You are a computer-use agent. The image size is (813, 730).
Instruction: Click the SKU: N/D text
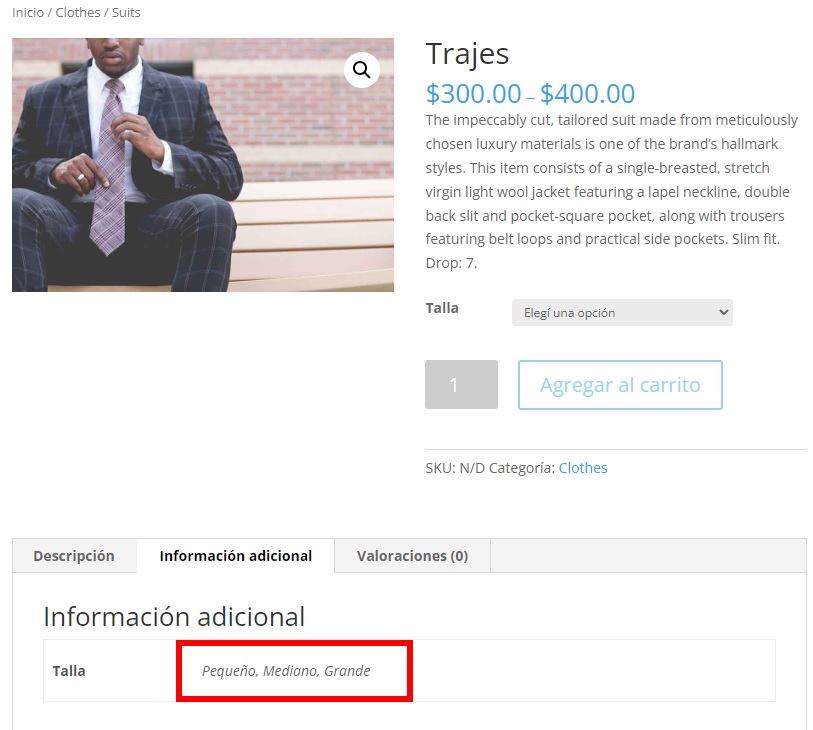(455, 468)
